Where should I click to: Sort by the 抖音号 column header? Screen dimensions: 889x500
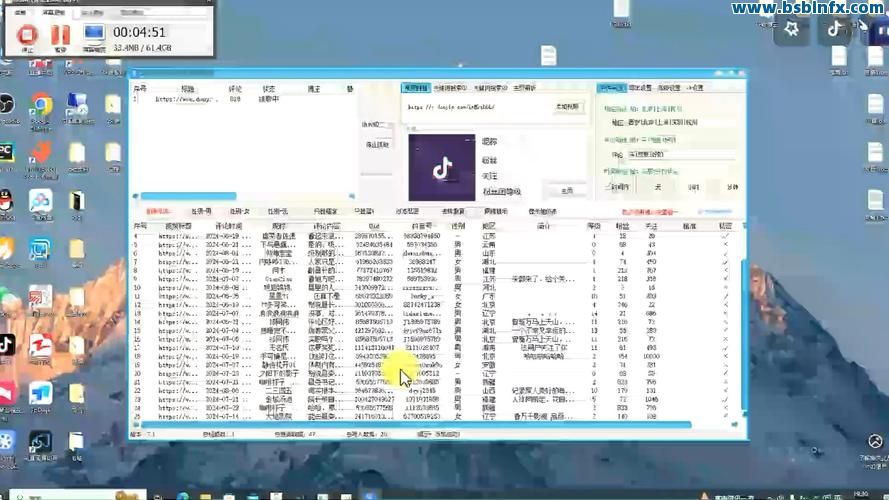[422, 226]
